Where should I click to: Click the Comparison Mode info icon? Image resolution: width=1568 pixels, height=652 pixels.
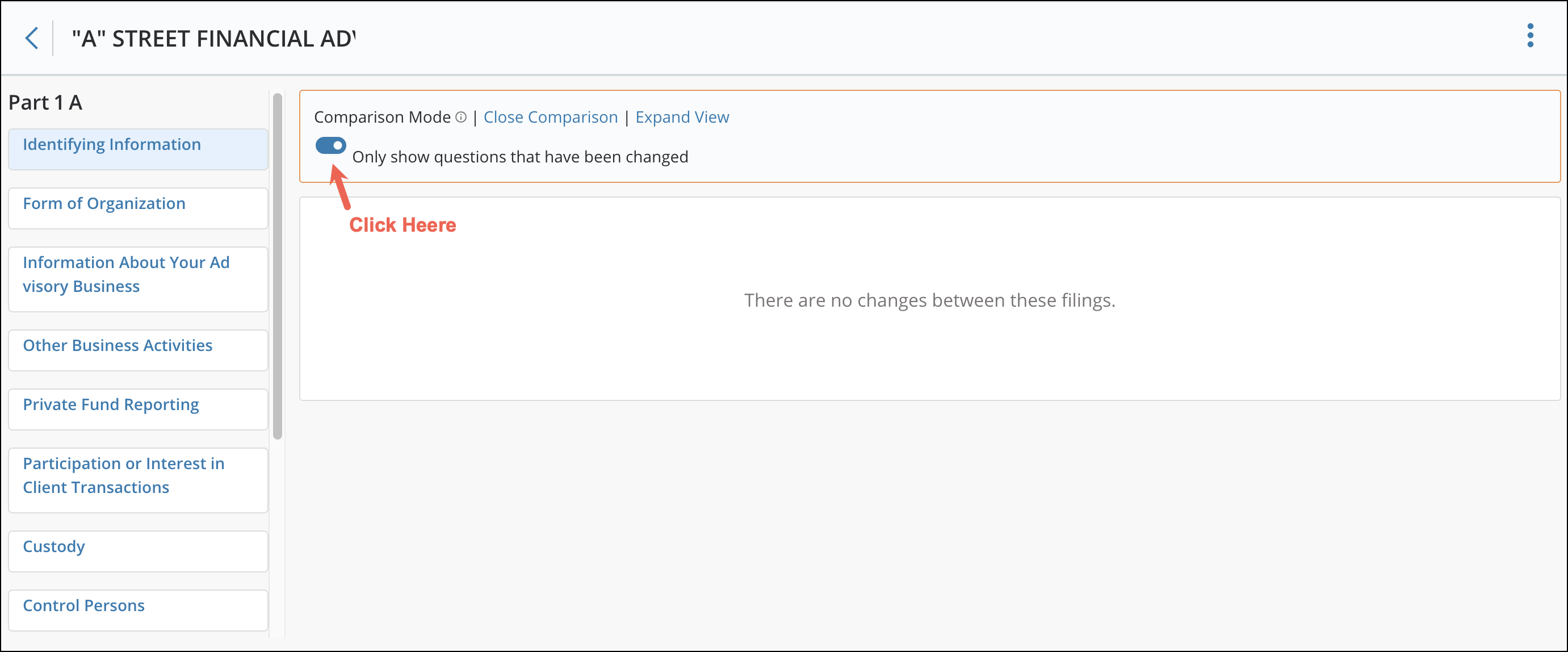click(x=462, y=117)
